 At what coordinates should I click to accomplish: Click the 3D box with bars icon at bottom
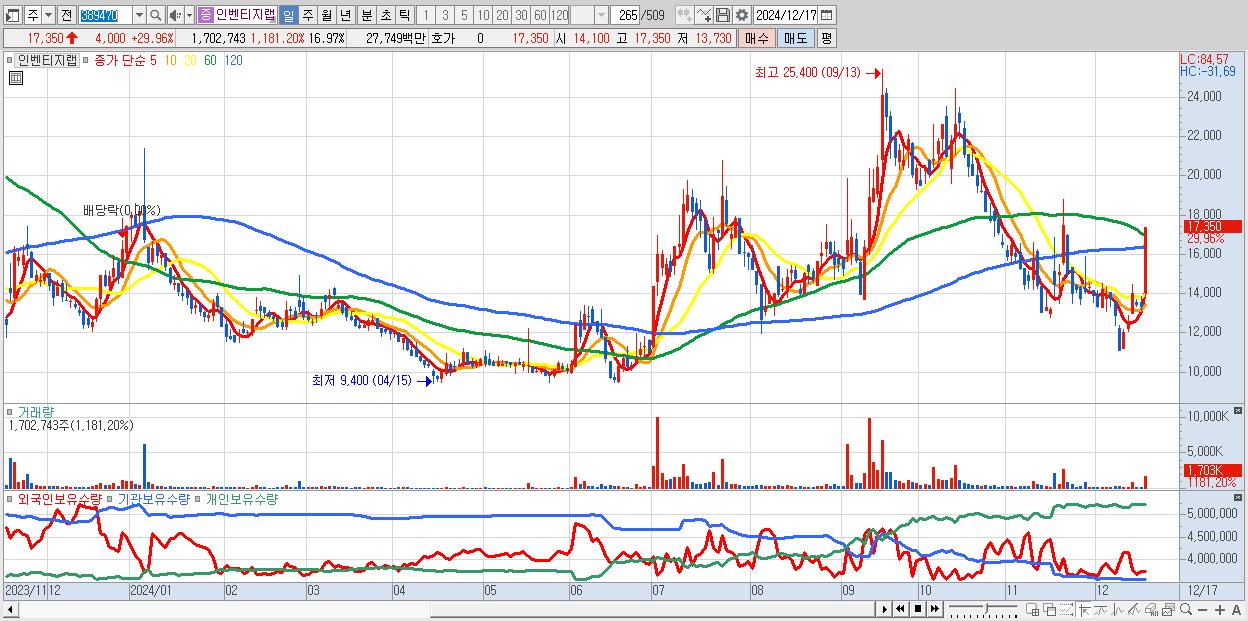[x=1151, y=610]
